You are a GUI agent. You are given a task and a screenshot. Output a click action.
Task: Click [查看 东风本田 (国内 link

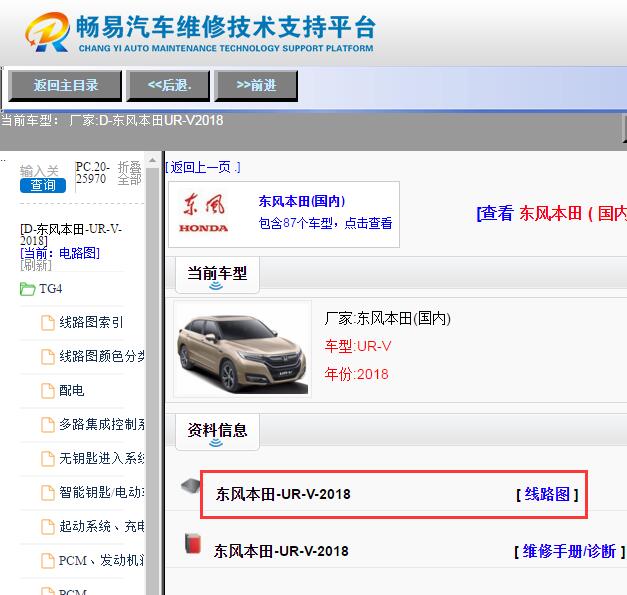(551, 213)
